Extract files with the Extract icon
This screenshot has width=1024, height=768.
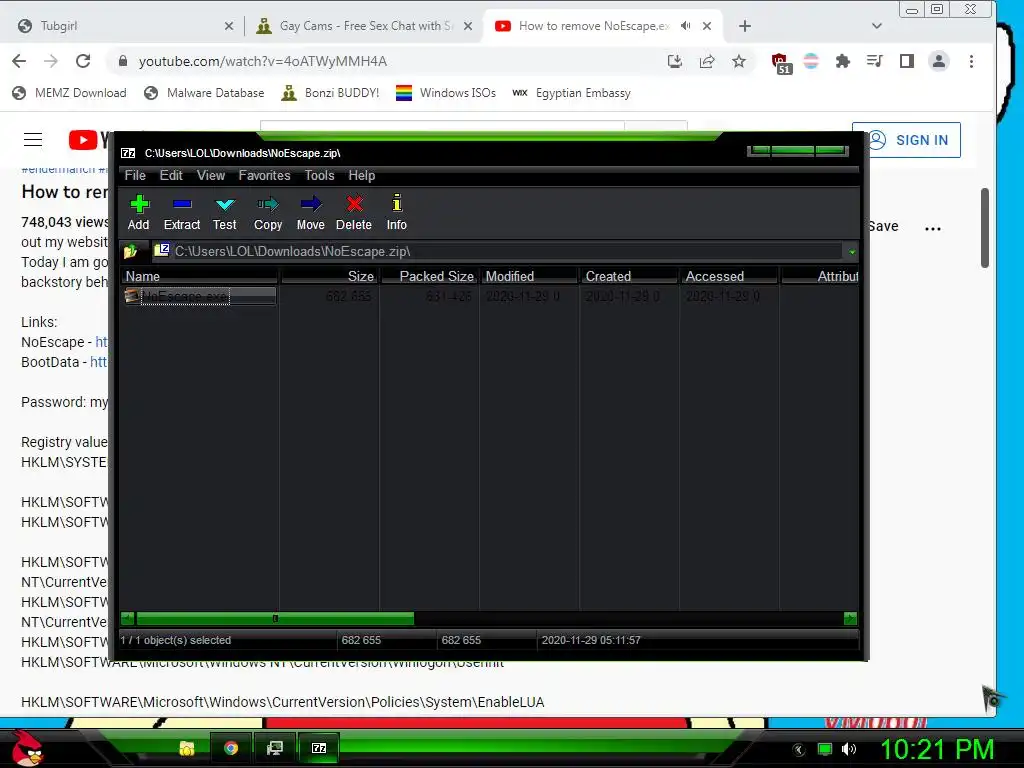[182, 213]
